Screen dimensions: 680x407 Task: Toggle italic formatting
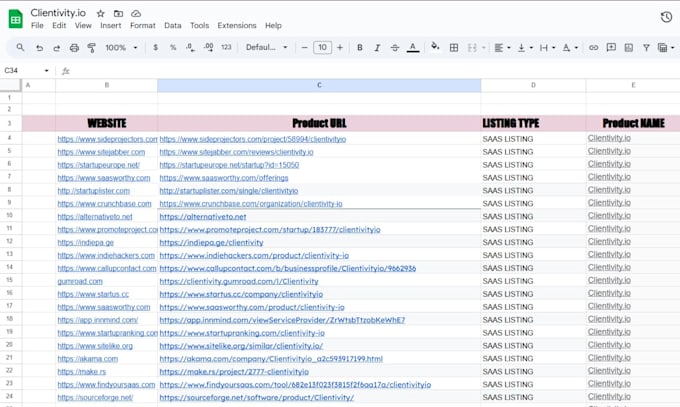pyautogui.click(x=377, y=47)
